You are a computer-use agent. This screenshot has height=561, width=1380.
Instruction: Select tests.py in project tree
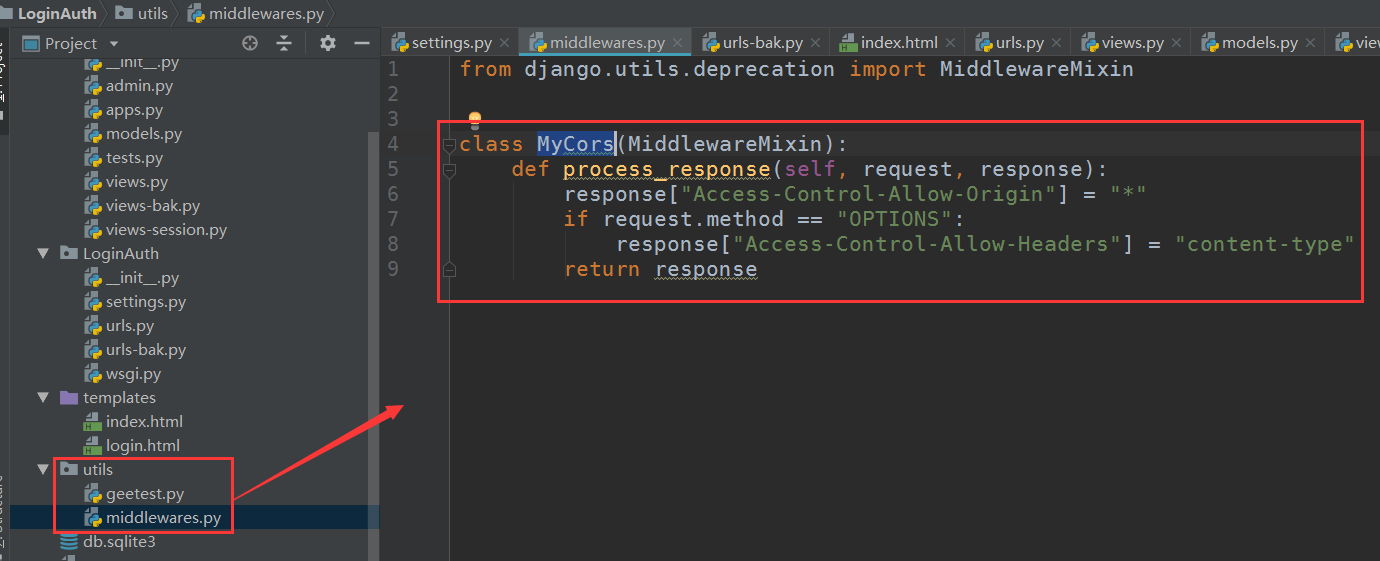point(134,158)
